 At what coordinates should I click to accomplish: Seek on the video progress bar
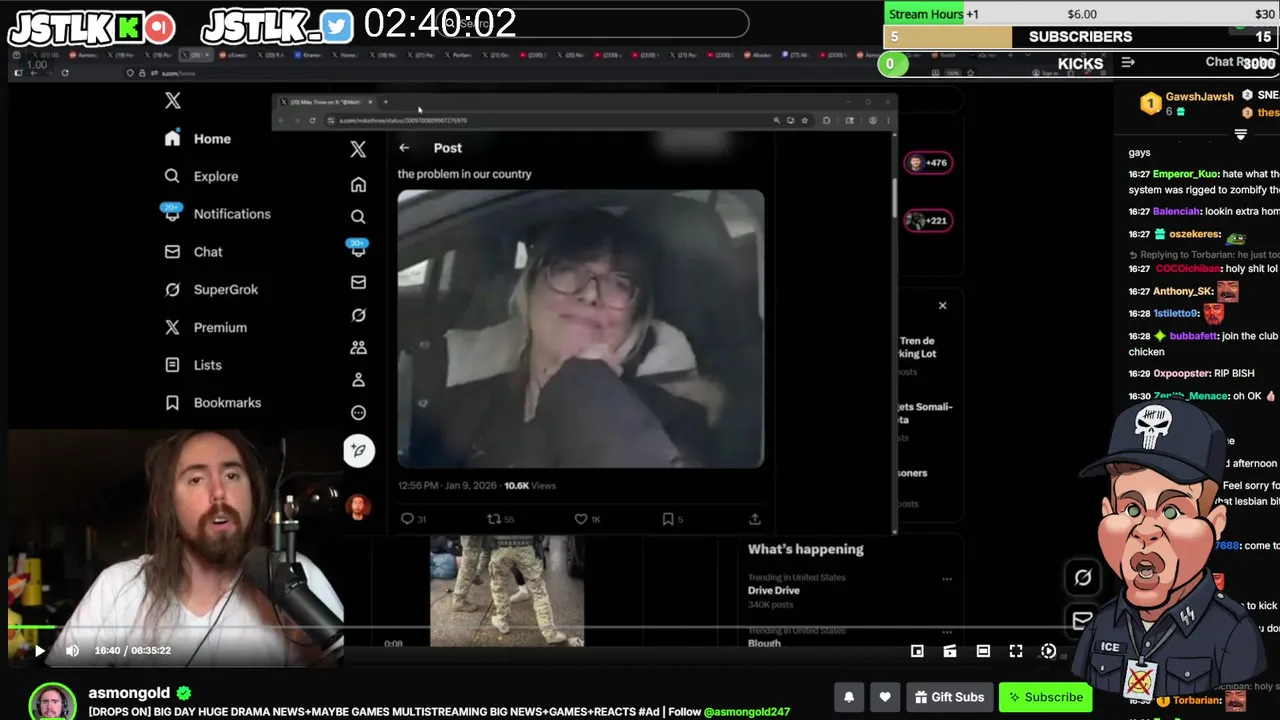coord(540,627)
